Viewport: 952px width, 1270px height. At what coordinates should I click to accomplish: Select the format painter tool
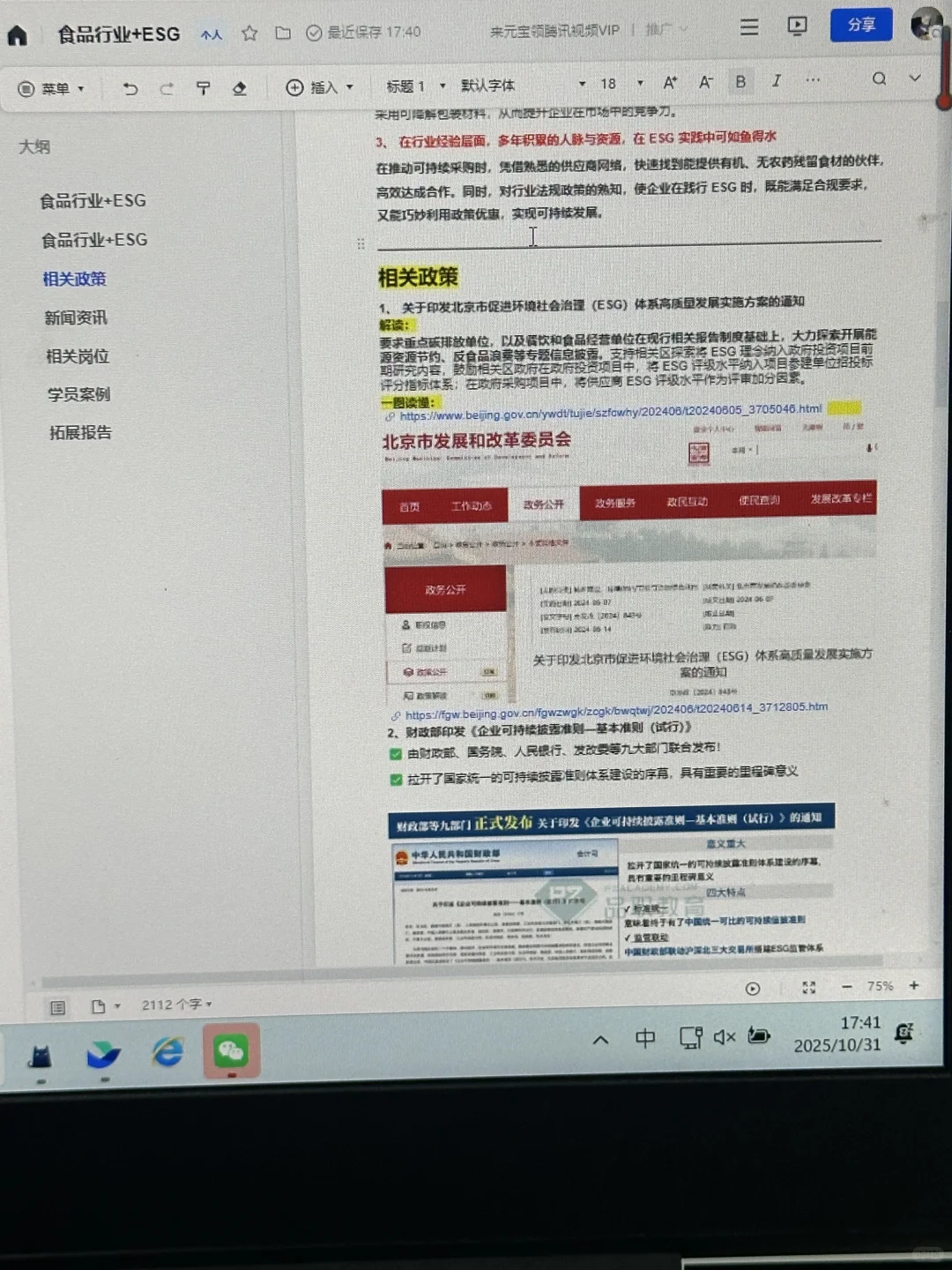(204, 88)
